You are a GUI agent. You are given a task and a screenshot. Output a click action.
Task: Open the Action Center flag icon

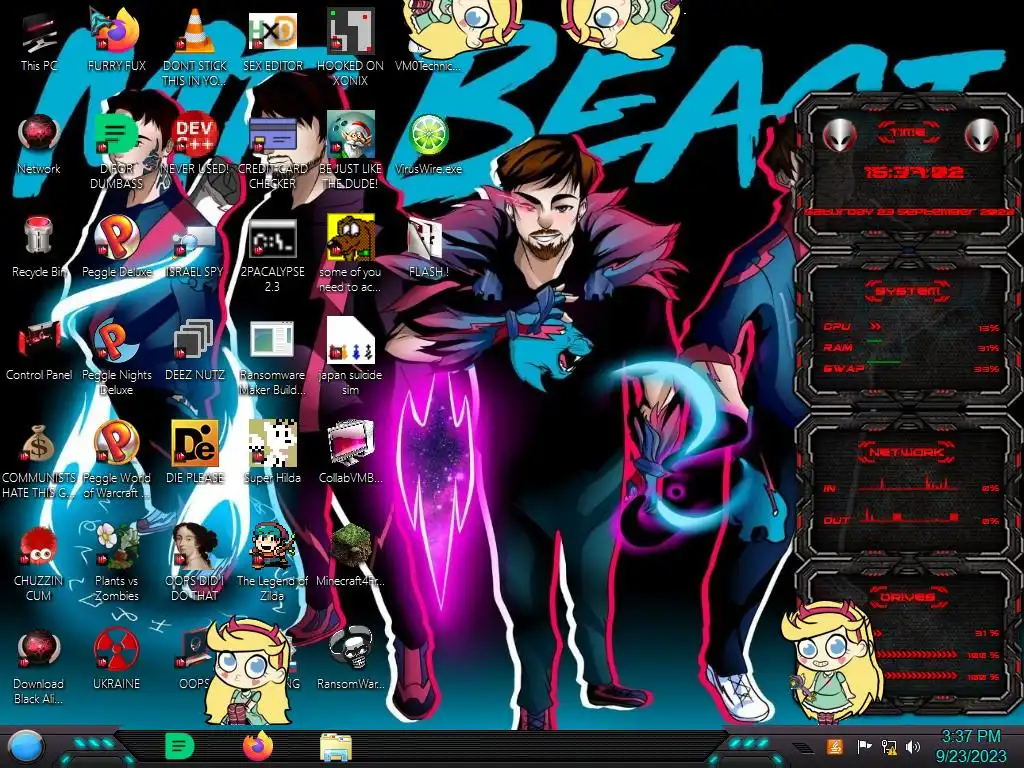point(864,746)
